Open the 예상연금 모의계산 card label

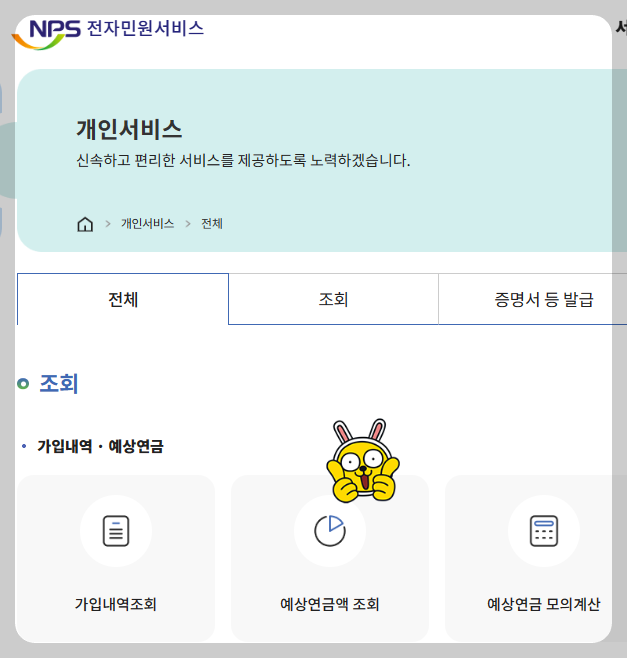pos(544,604)
